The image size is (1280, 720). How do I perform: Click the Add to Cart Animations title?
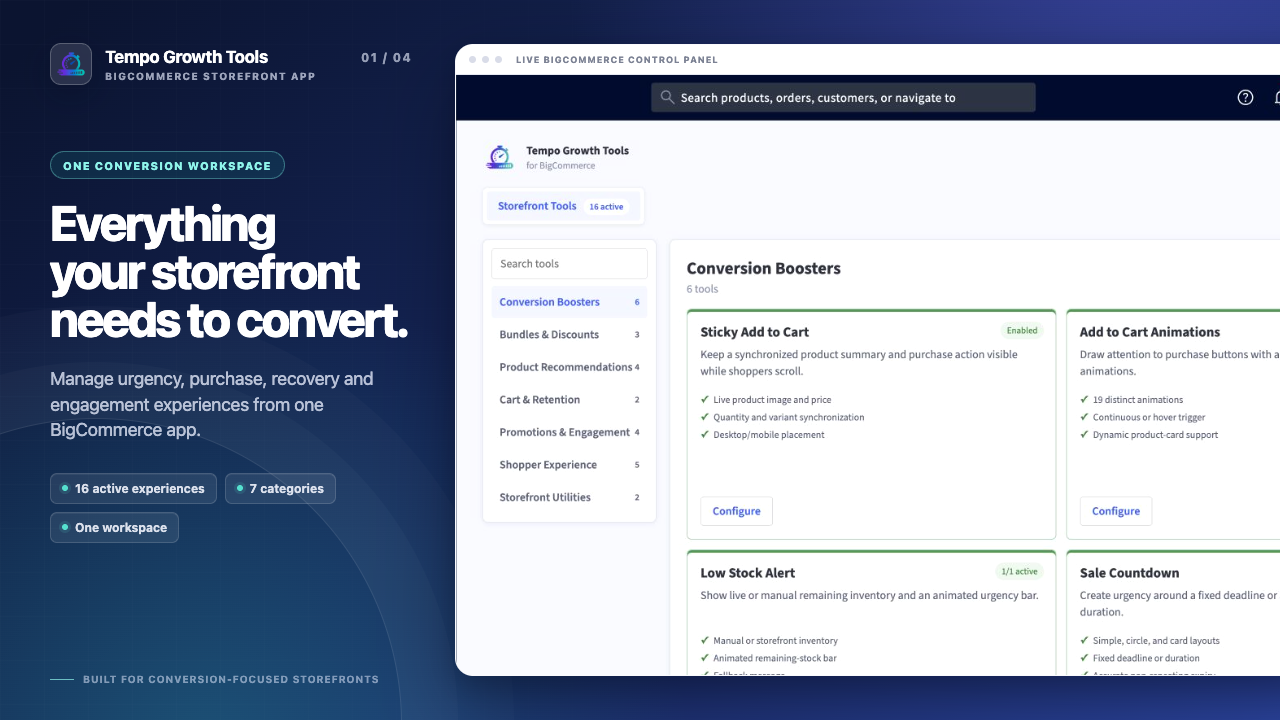coord(1150,332)
